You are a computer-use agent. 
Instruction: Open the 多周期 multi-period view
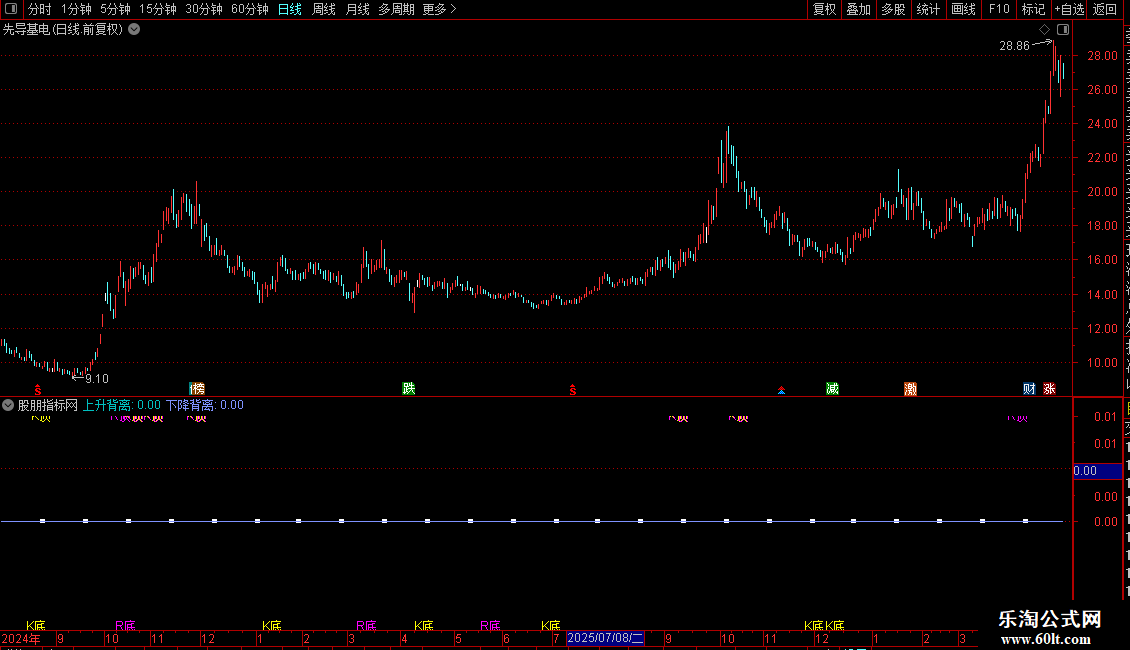(396, 9)
